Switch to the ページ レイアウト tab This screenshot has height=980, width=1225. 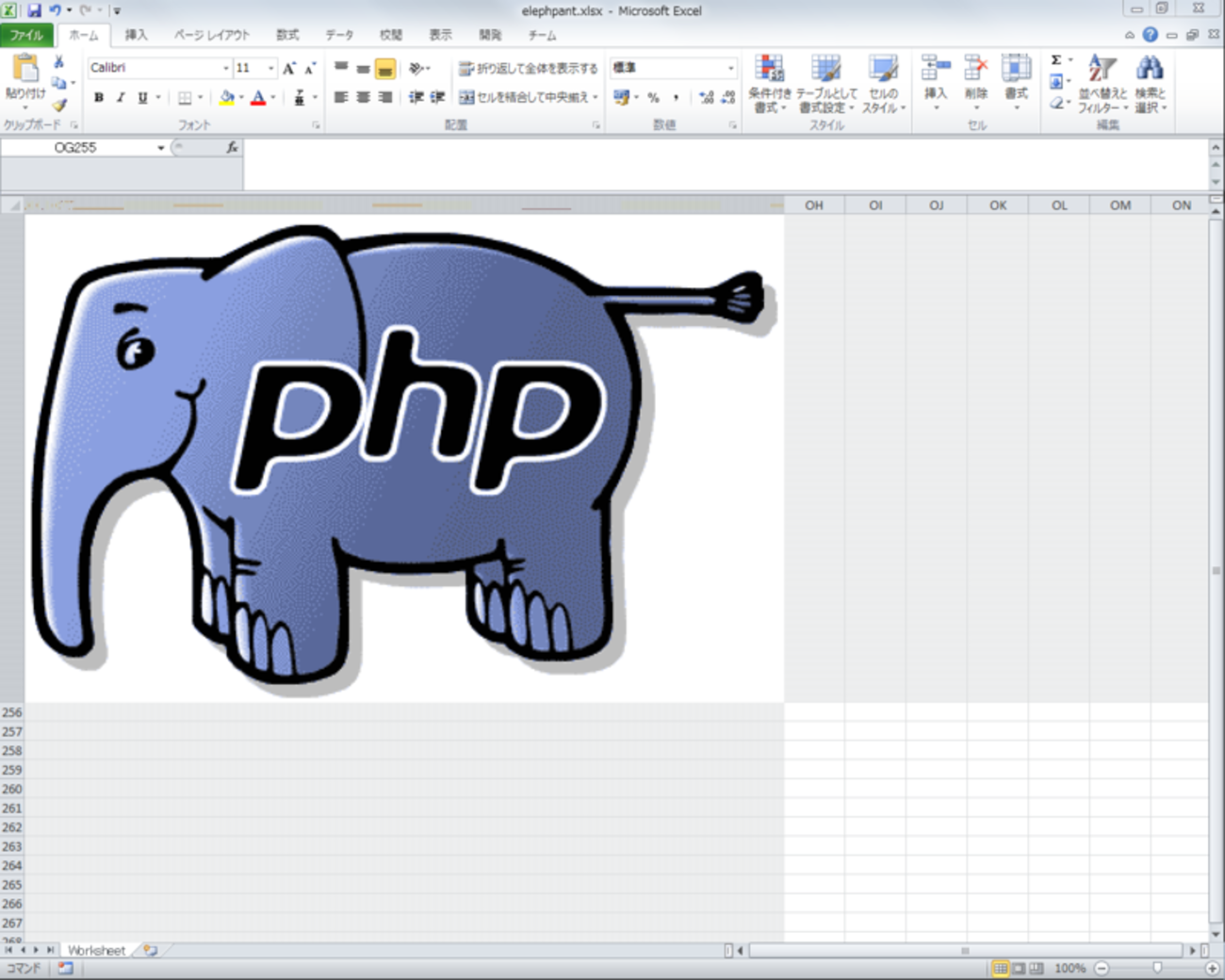pyautogui.click(x=212, y=35)
